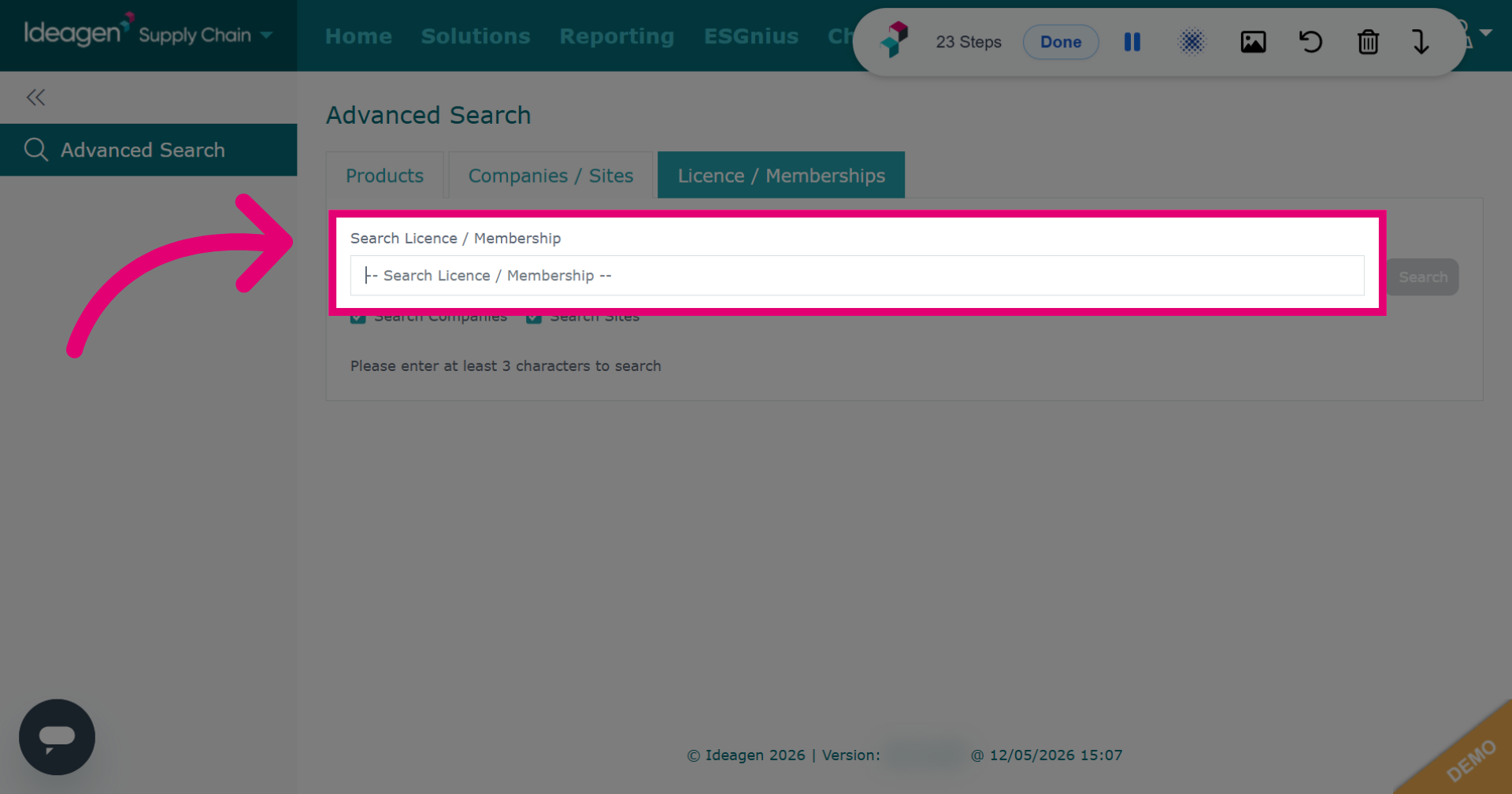Open the Reporting menu
Screen dimensions: 1512x794
click(x=617, y=36)
